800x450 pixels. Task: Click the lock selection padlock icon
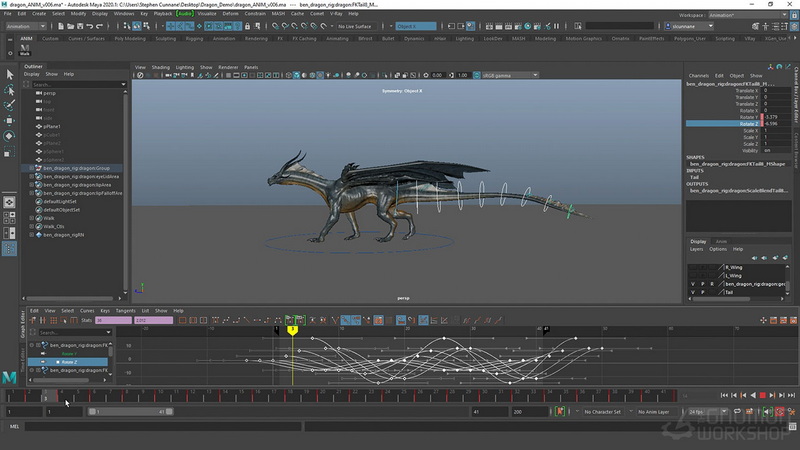247,26
